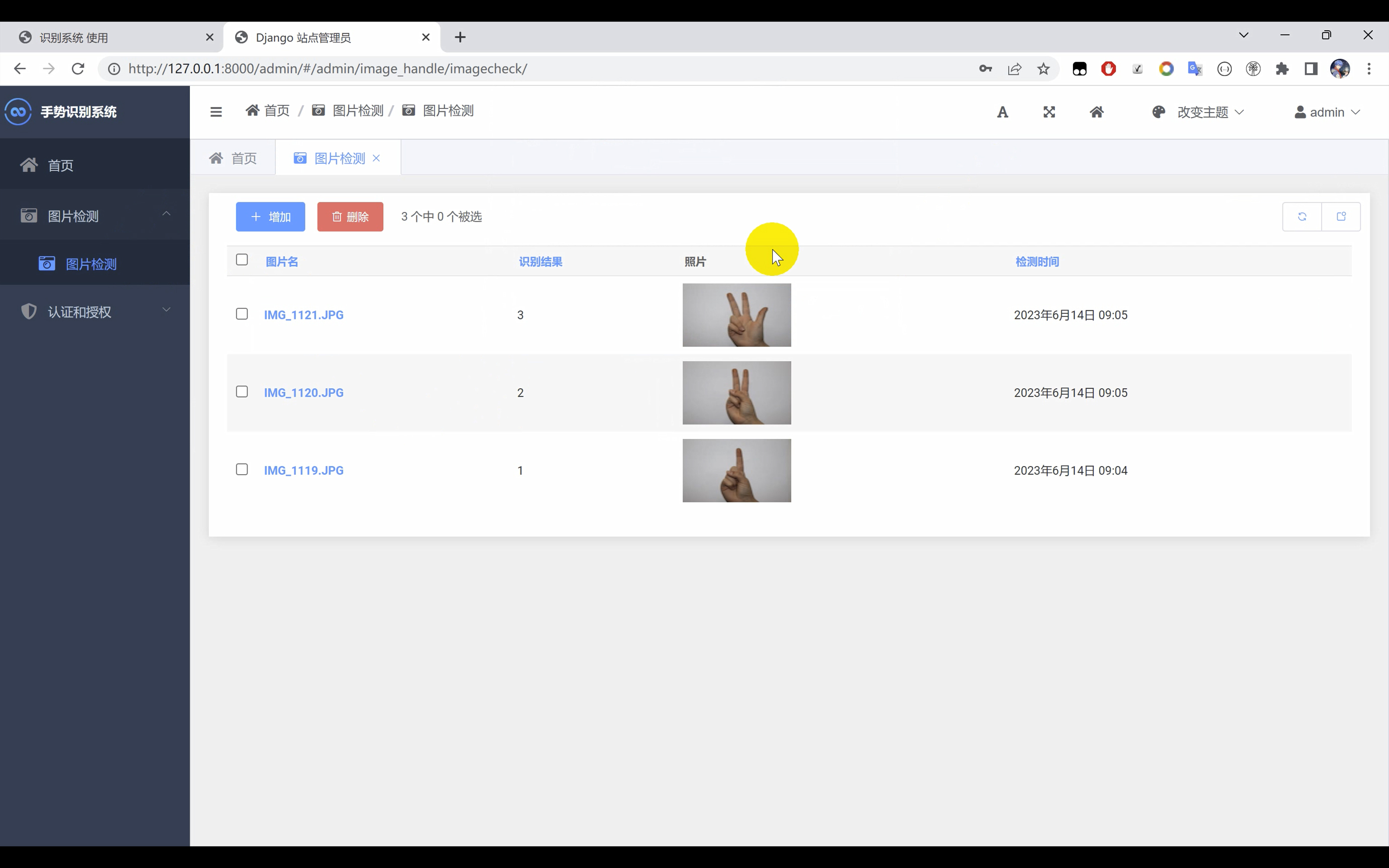This screenshot has height=868, width=1389.
Task: Open list in new window via export icon
Action: [x=1342, y=216]
